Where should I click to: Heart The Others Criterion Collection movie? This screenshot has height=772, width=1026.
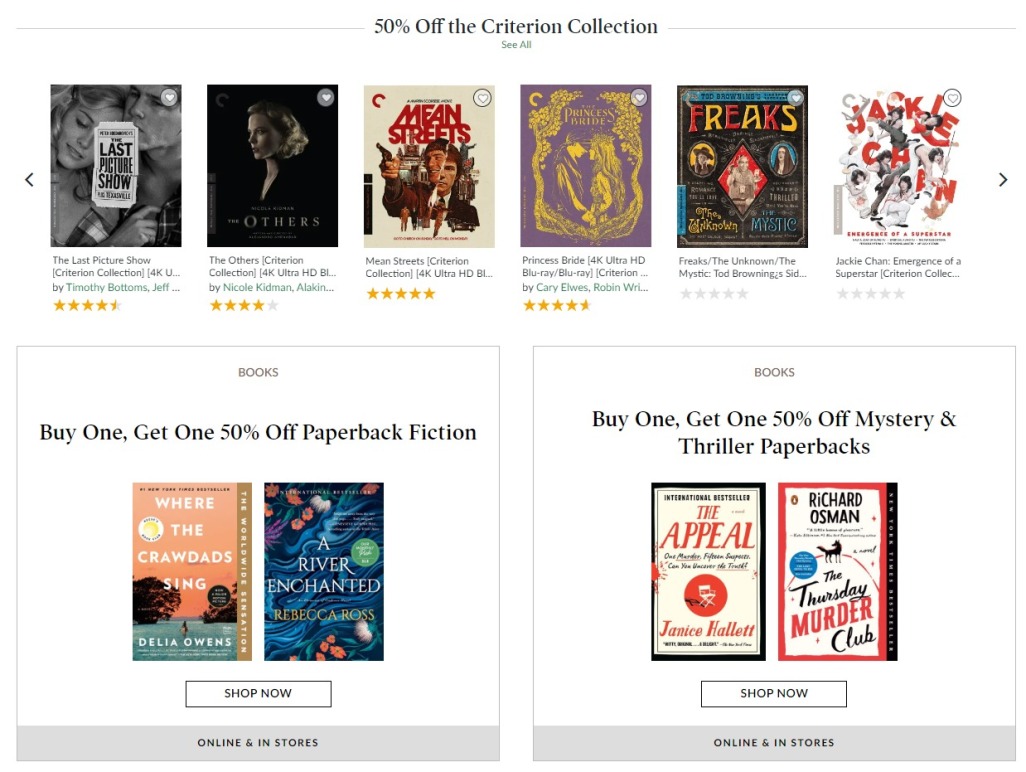click(324, 97)
